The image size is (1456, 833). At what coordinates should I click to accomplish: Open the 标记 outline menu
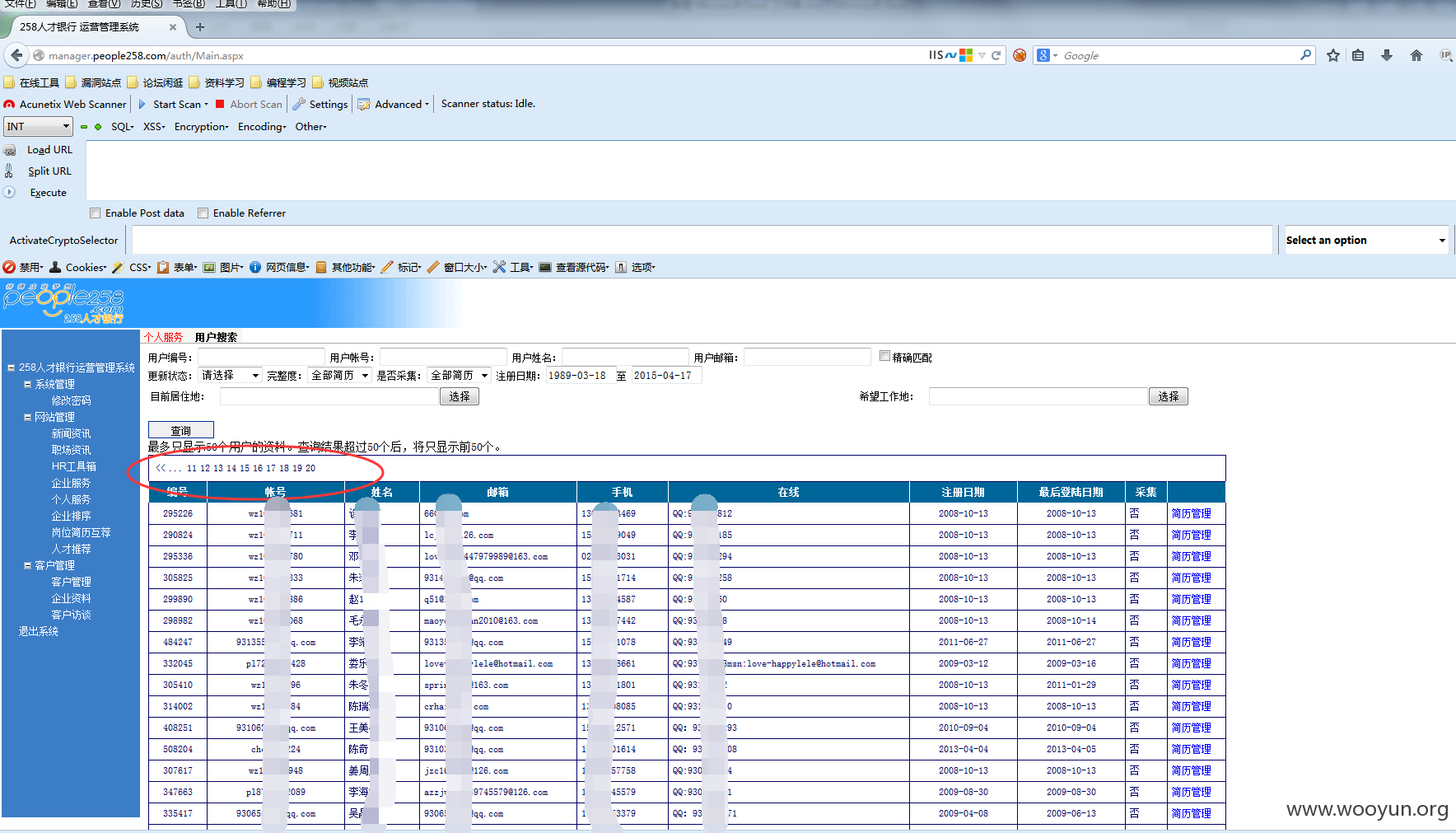401,267
